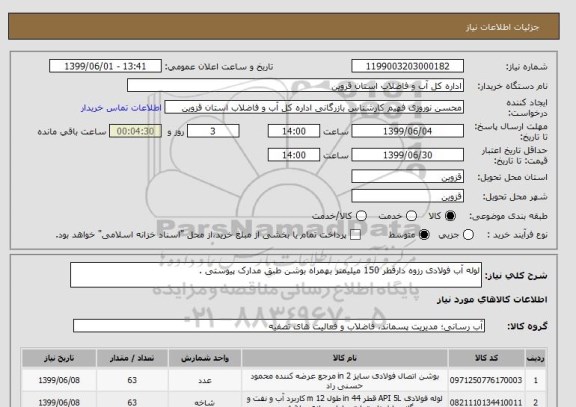576x407 pixels.
Task: Click the واحد شمارش column header
Action: coord(205,358)
